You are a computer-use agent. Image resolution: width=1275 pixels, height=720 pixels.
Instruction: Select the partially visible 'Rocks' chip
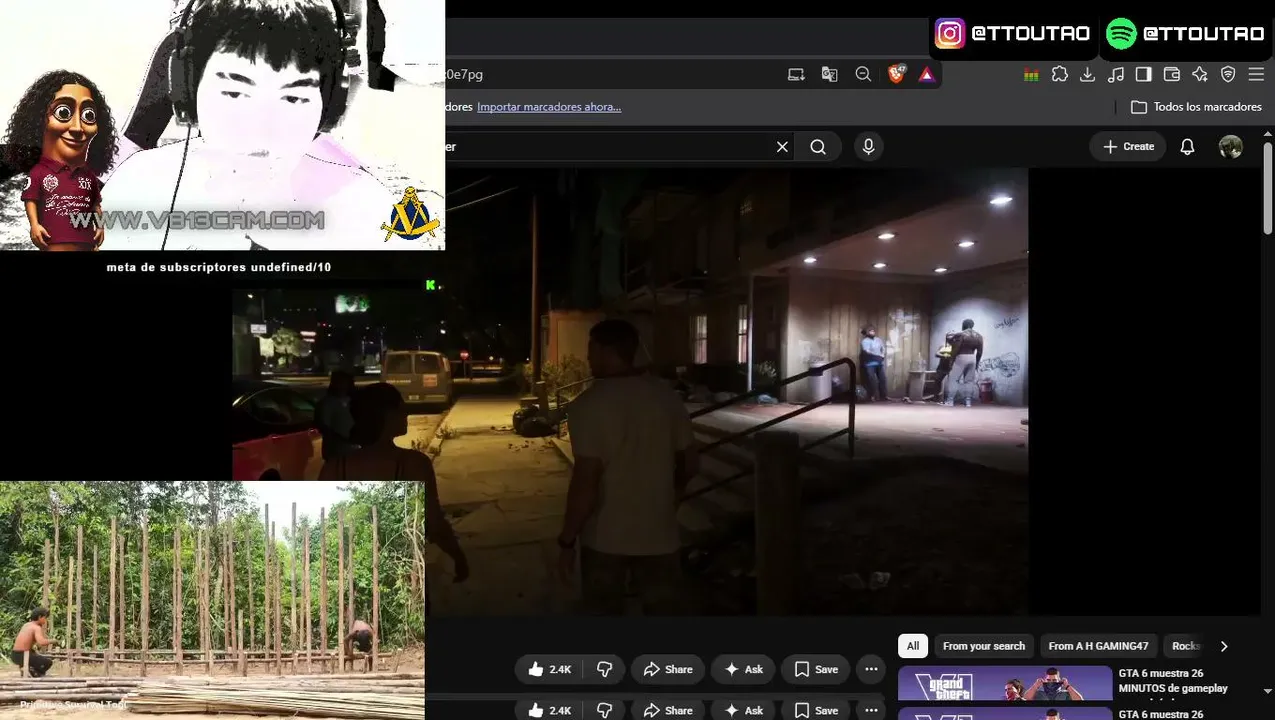click(1185, 646)
